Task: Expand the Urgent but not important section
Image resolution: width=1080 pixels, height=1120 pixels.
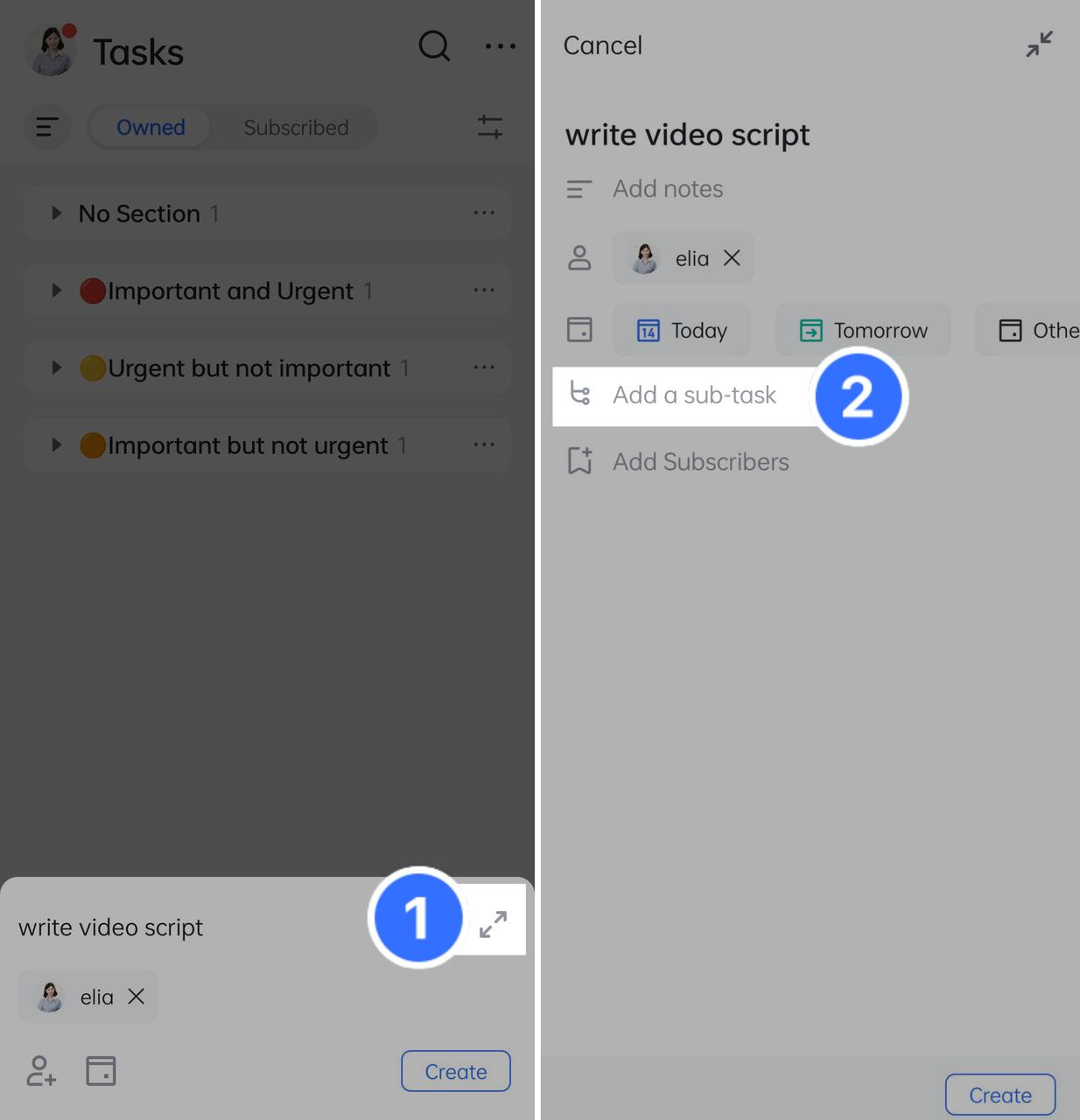Action: click(56, 367)
